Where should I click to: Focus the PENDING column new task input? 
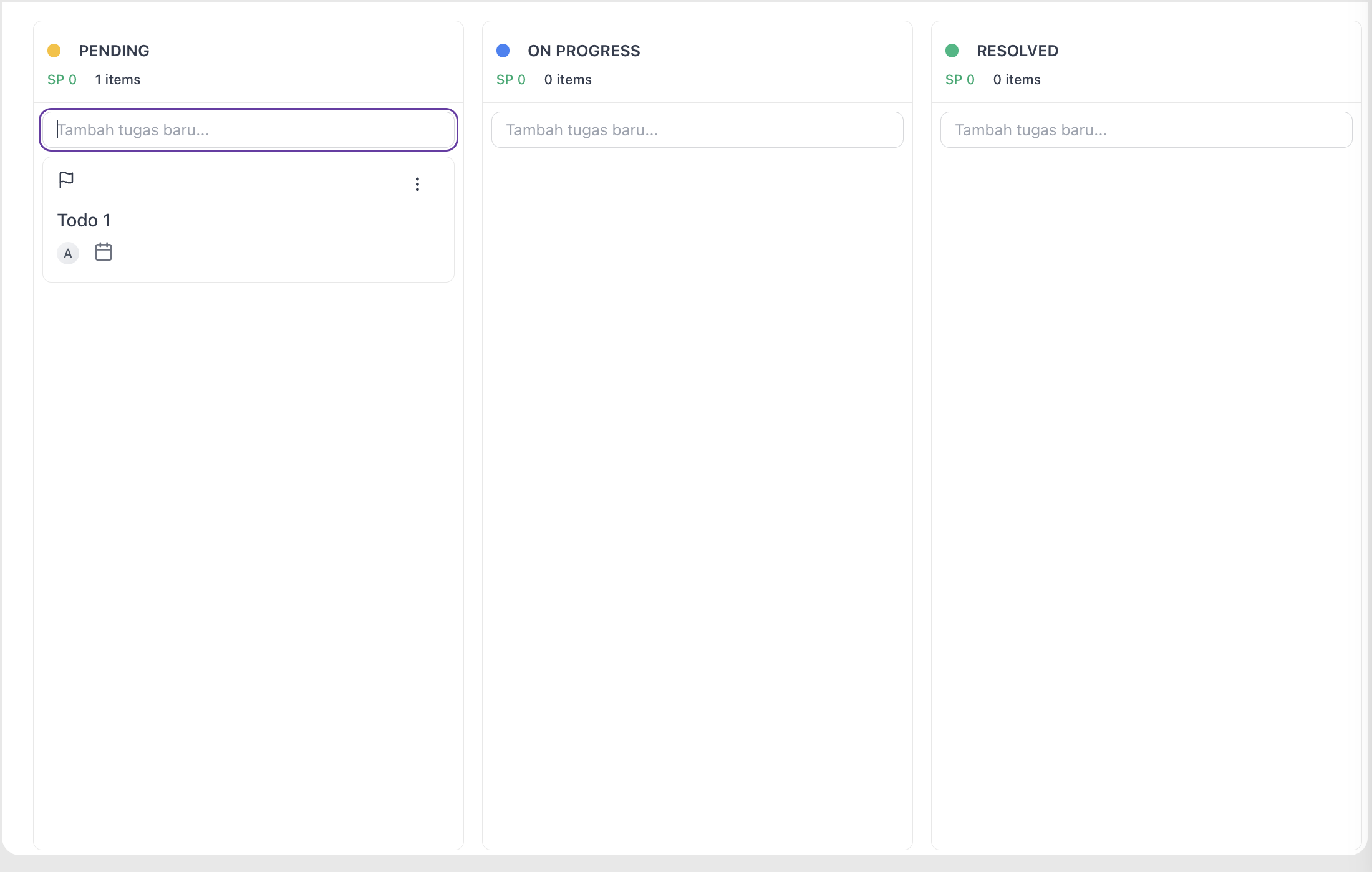click(248, 130)
